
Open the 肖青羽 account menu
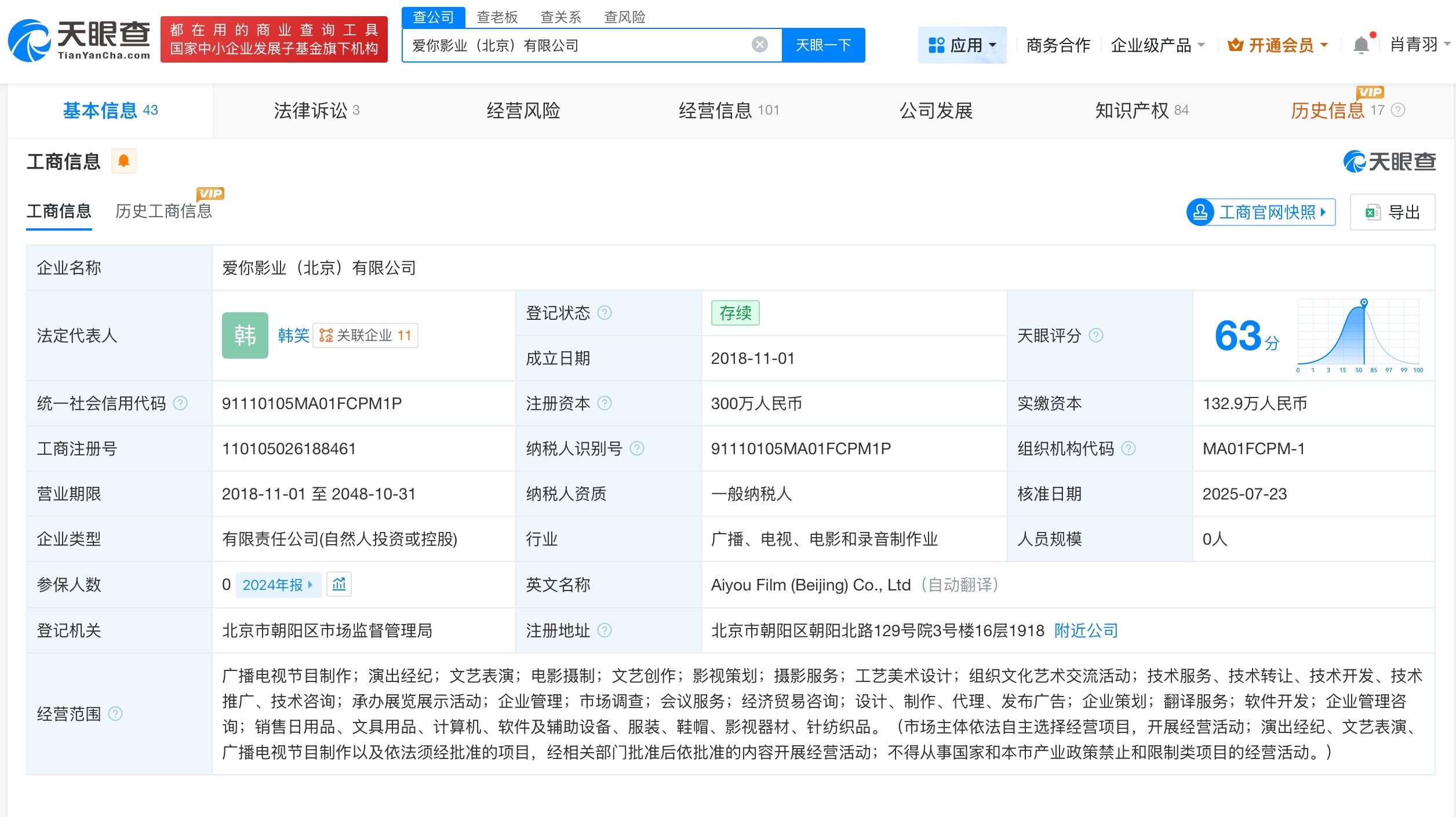1415,45
